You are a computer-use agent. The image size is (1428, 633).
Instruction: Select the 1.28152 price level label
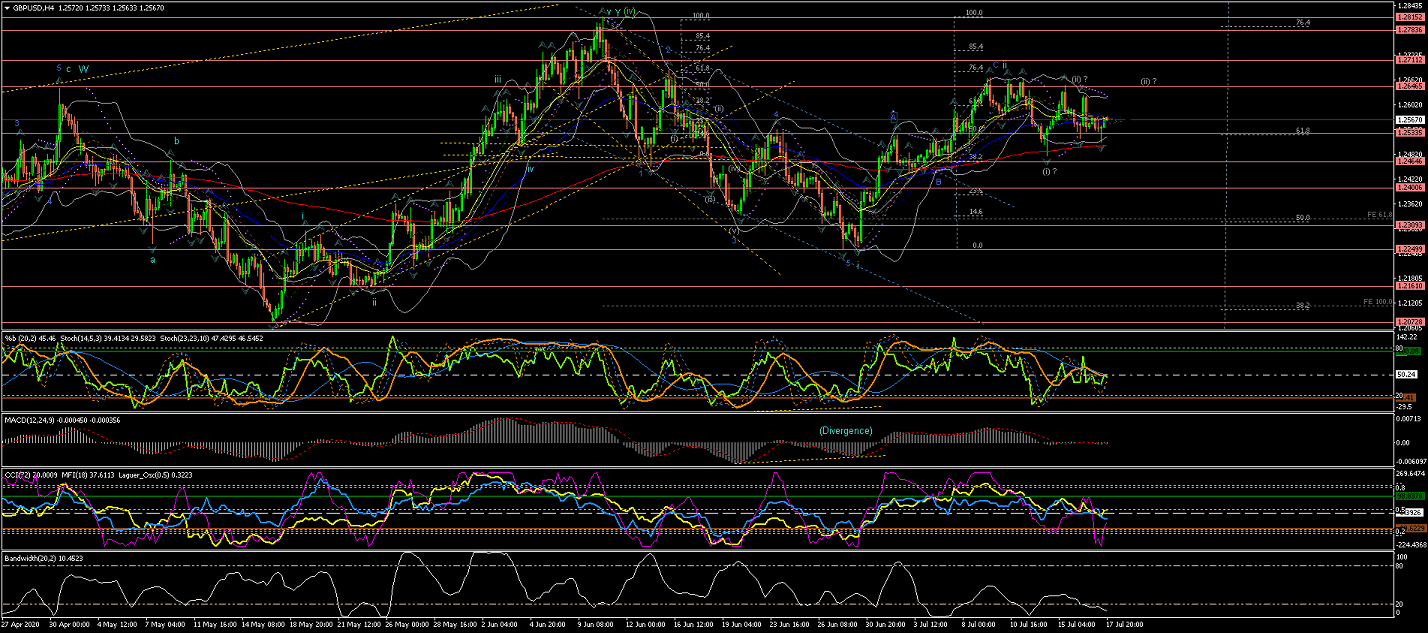1410,17
